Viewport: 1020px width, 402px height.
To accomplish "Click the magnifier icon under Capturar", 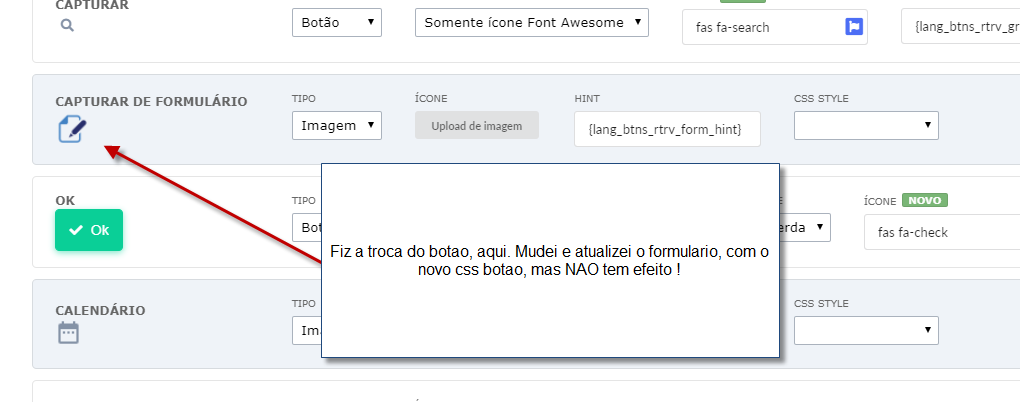I will coord(67,27).
